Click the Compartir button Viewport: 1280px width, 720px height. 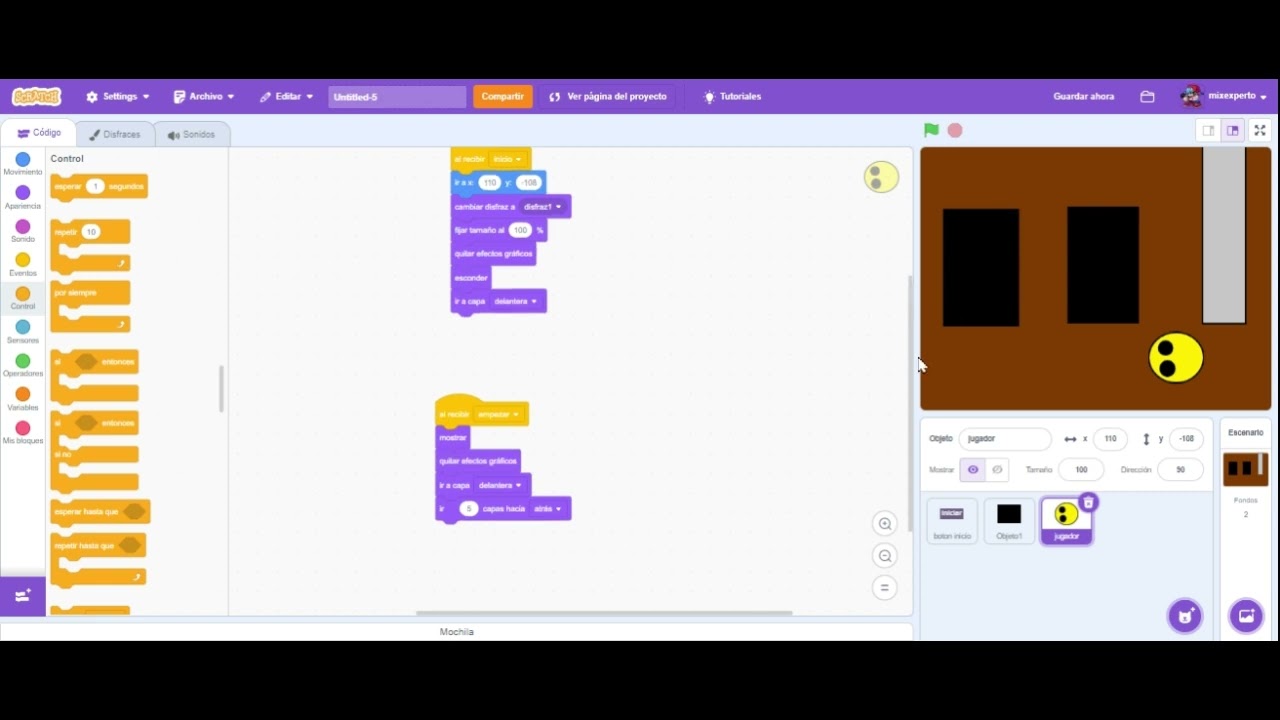pyautogui.click(x=502, y=97)
